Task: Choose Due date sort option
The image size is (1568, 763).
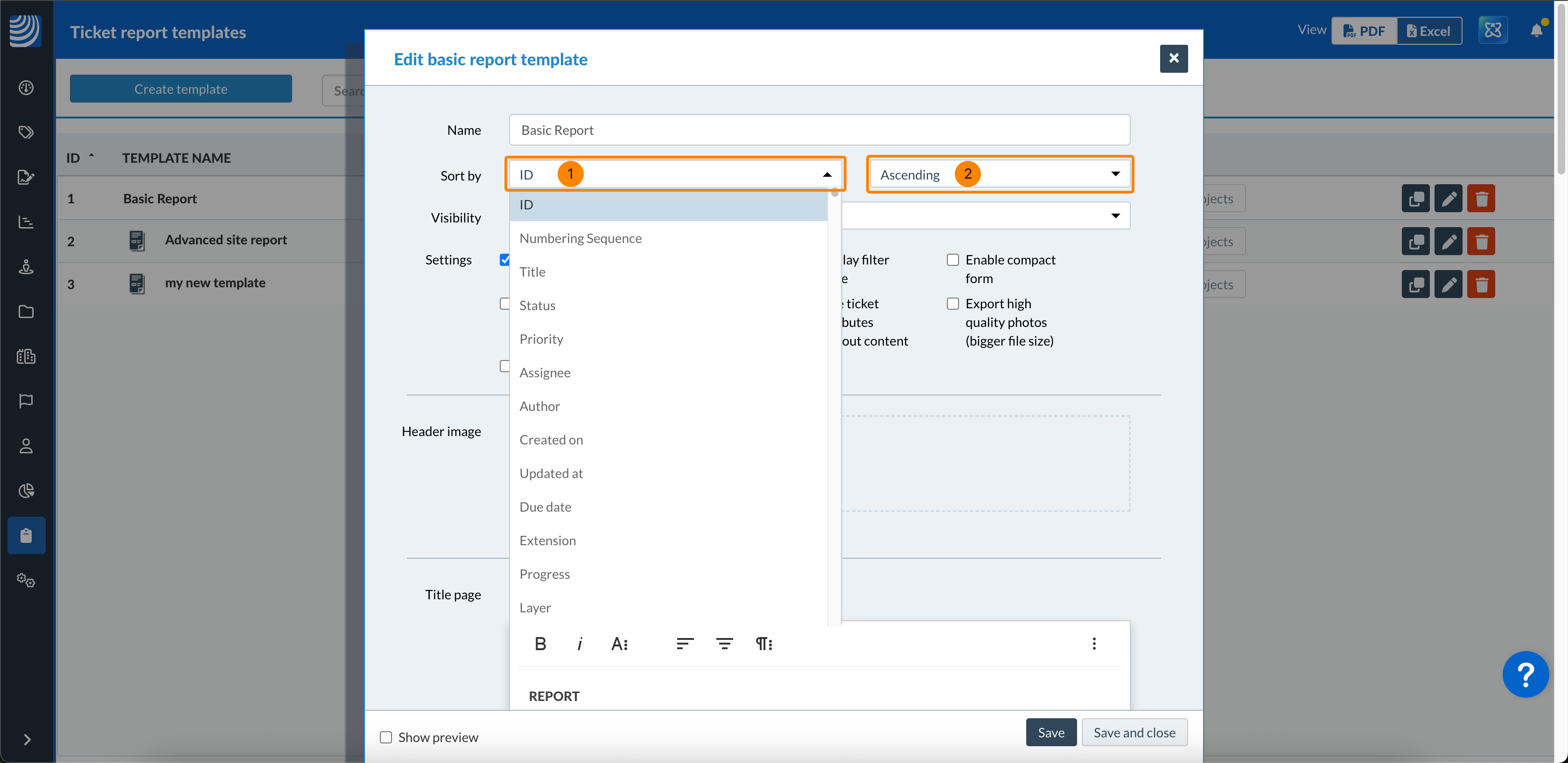Action: [546, 507]
